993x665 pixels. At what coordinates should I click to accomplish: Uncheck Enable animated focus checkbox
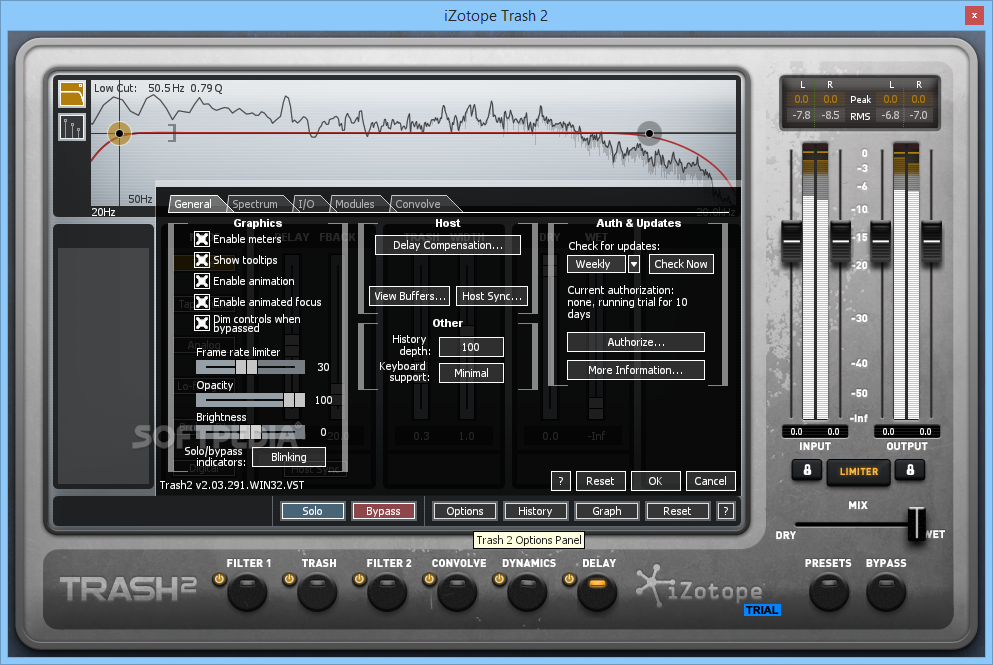pos(202,301)
